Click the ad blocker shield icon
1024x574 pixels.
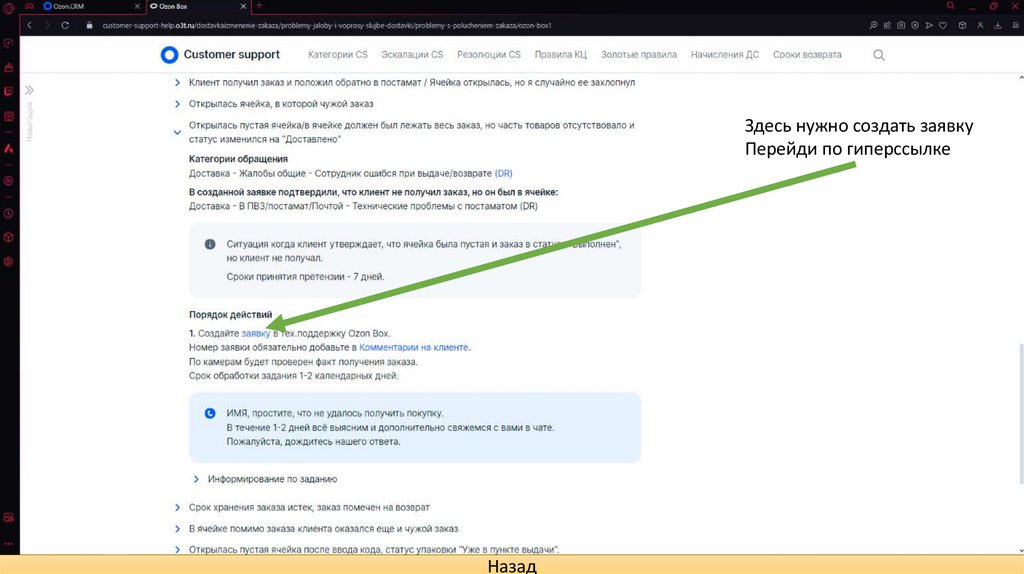pos(915,25)
